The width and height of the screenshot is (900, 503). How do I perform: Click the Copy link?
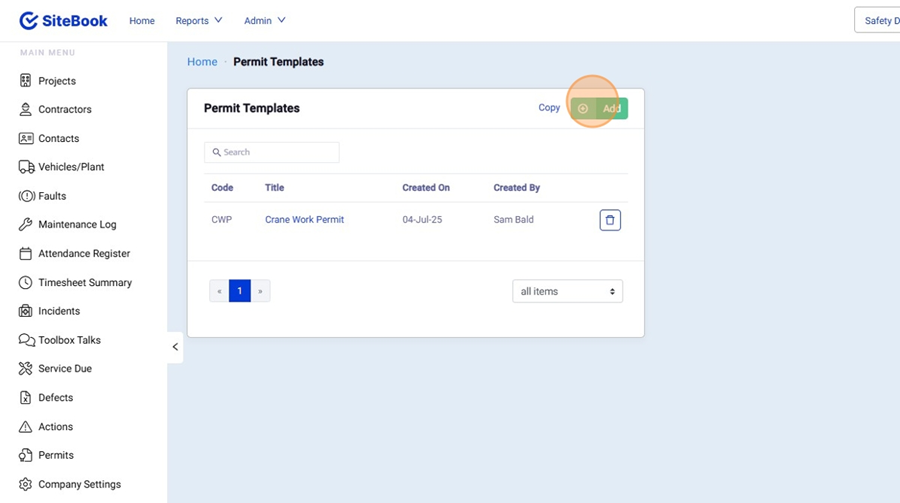(x=549, y=108)
